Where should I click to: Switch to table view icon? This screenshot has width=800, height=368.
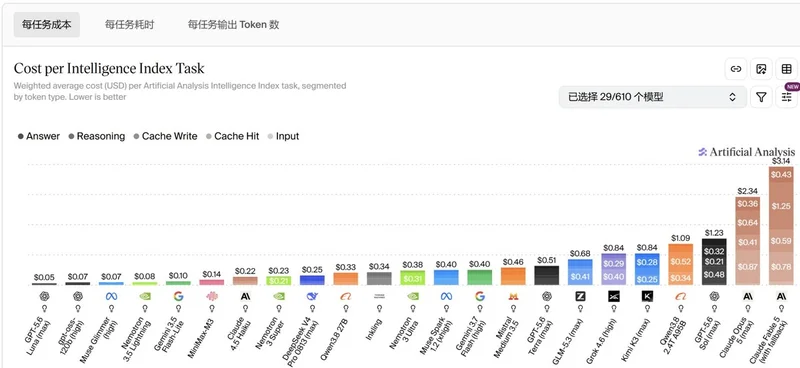[x=787, y=69]
